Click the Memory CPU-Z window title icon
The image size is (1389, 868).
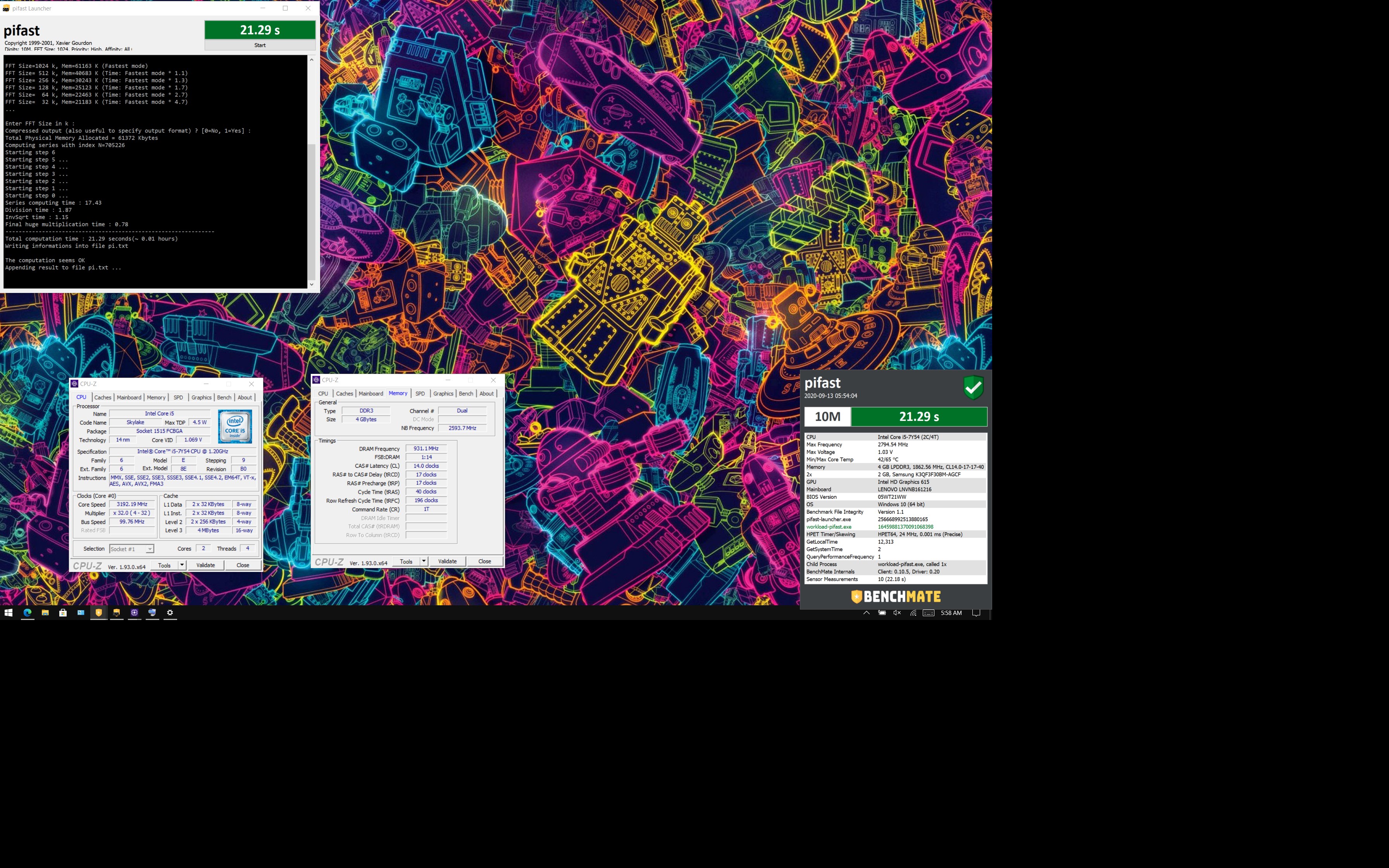click(x=316, y=379)
